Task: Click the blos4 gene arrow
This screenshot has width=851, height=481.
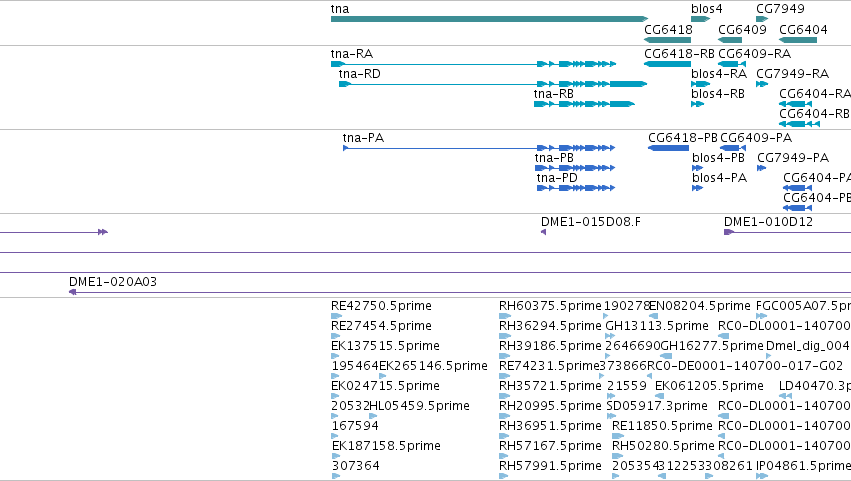Action: point(701,19)
